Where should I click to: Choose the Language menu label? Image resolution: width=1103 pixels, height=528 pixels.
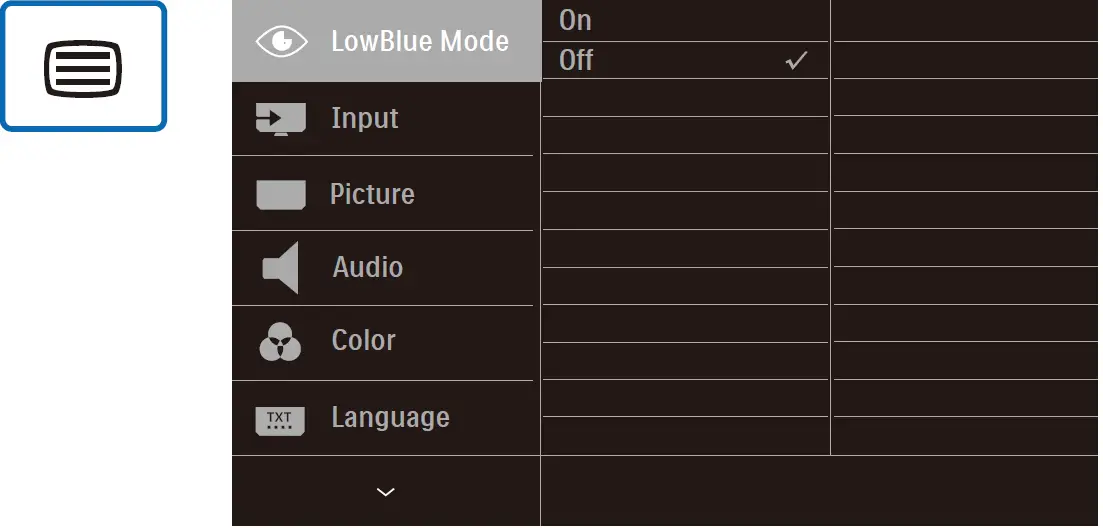coord(390,417)
